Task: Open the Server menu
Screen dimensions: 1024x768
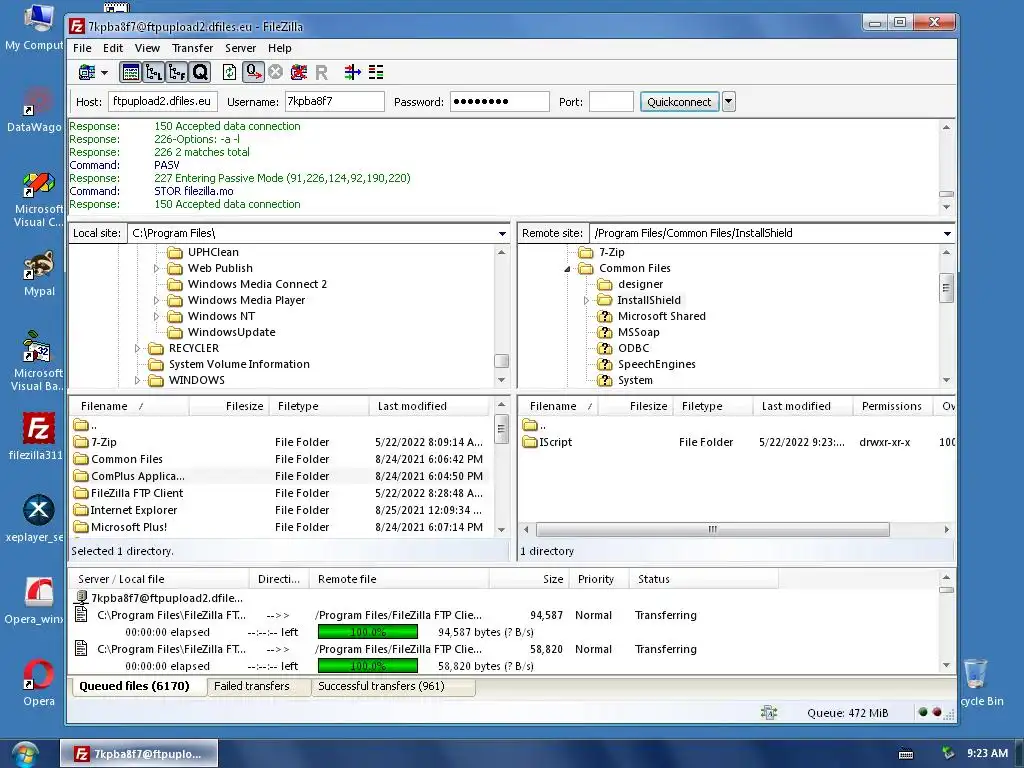Action: pyautogui.click(x=240, y=48)
